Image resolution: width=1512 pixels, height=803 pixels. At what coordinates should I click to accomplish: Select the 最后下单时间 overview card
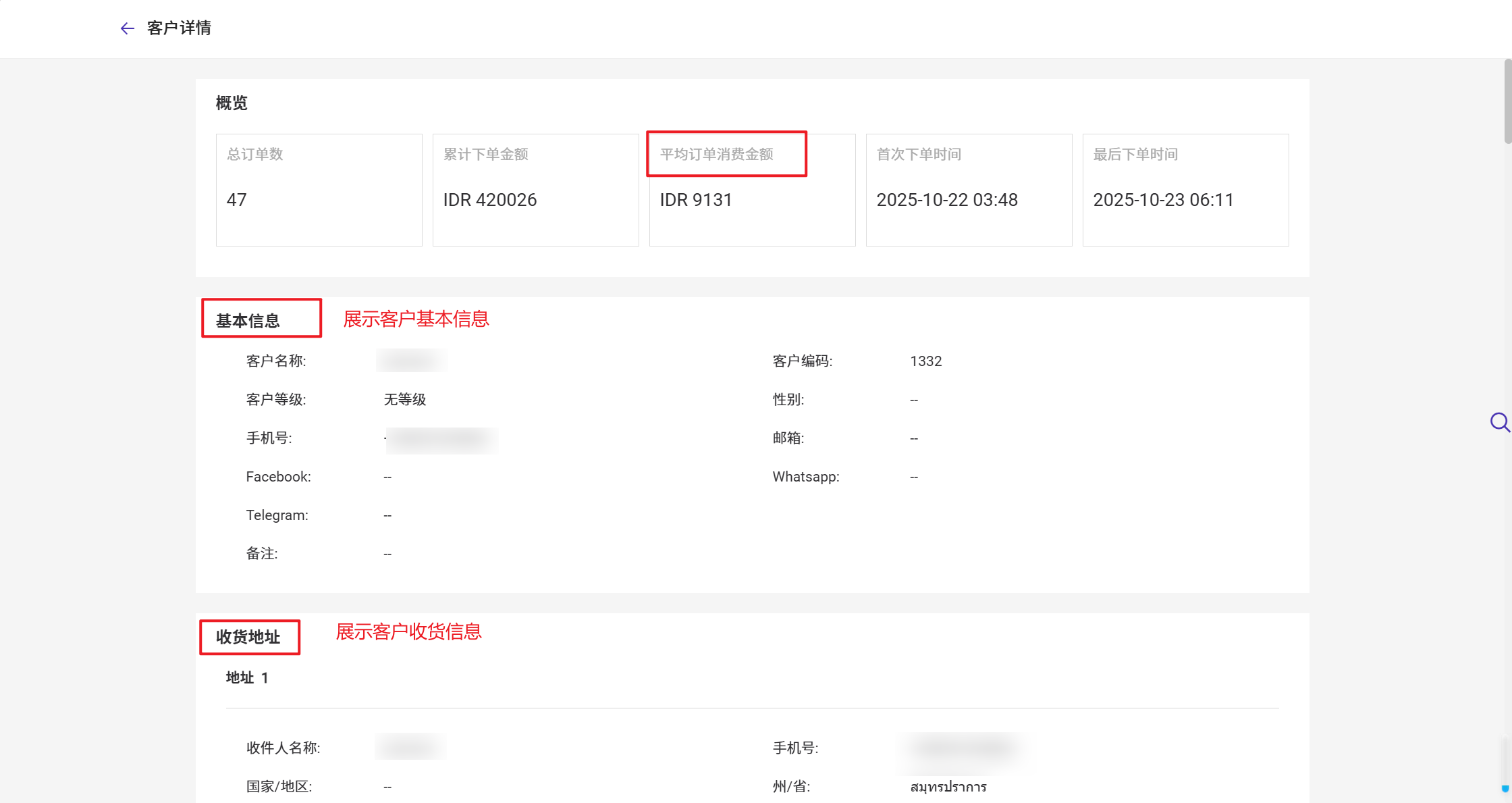(x=1185, y=190)
